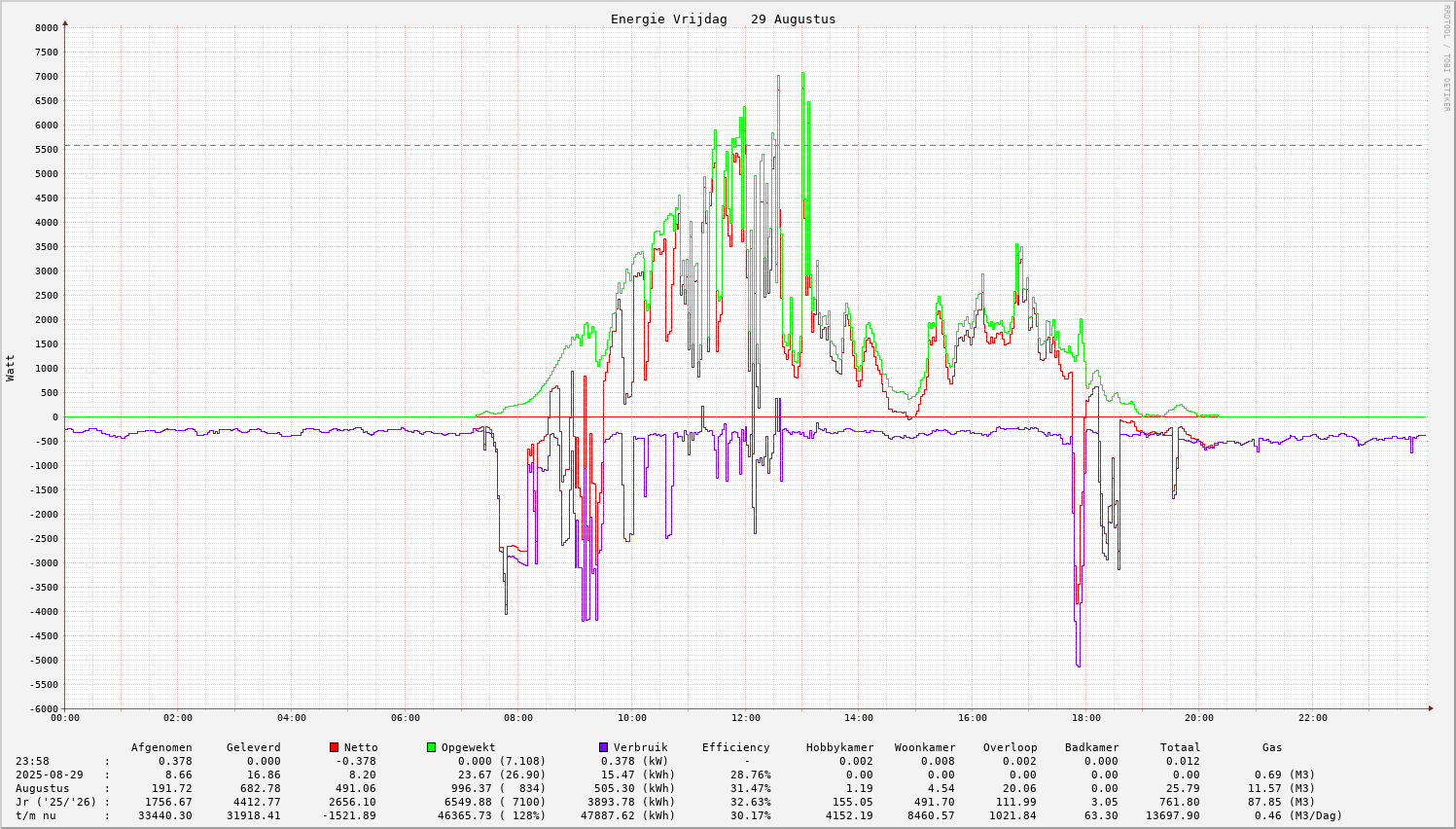
Task: Click the t/m nu row label
Action: (35, 815)
